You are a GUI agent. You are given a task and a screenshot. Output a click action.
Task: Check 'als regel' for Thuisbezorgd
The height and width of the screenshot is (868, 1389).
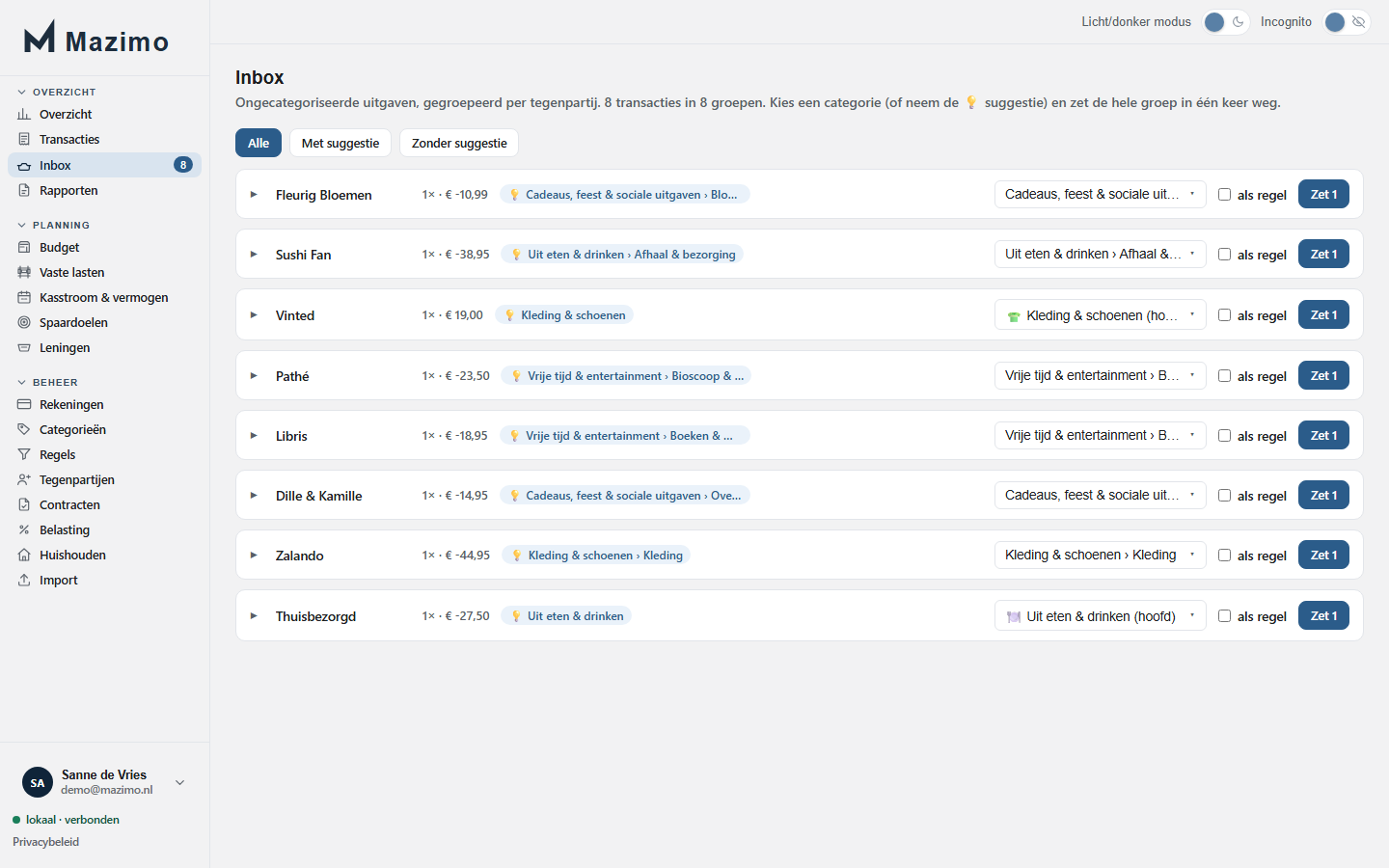click(x=1224, y=615)
